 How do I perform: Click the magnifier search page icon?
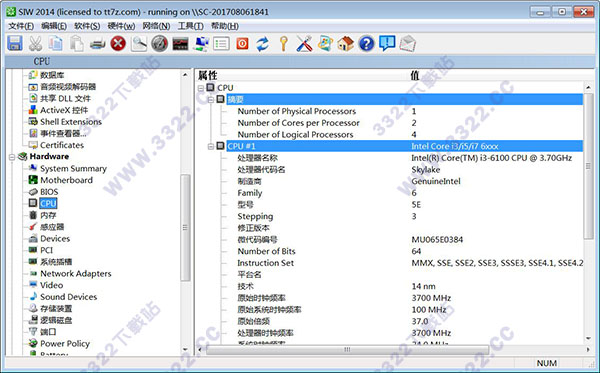(139, 44)
